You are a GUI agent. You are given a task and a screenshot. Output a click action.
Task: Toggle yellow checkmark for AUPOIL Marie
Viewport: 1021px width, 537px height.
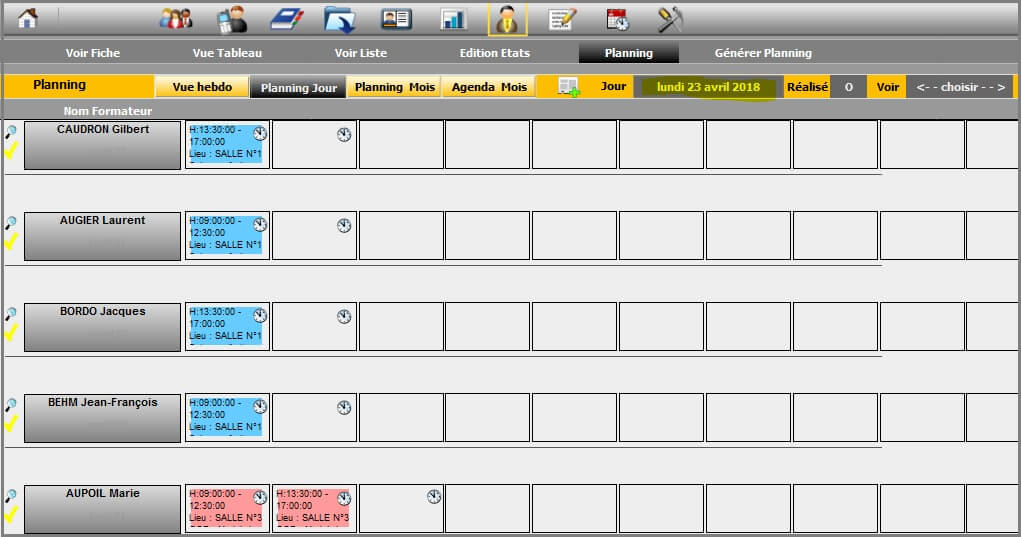pos(10,515)
